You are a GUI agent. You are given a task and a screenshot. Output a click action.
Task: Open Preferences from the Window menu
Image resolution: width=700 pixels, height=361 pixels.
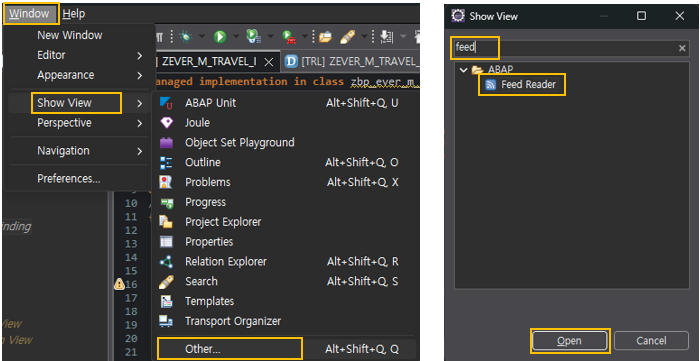pos(69,178)
